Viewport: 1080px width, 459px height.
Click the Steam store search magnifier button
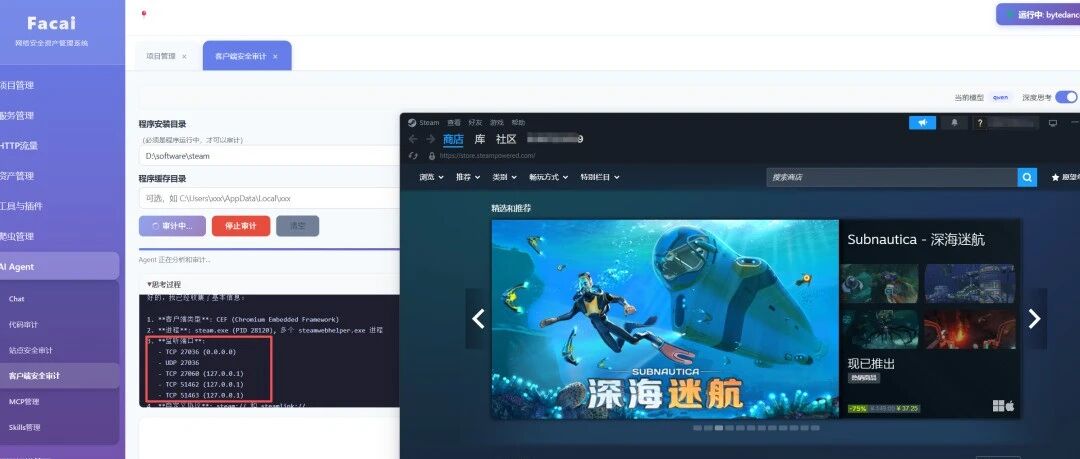(x=1027, y=177)
